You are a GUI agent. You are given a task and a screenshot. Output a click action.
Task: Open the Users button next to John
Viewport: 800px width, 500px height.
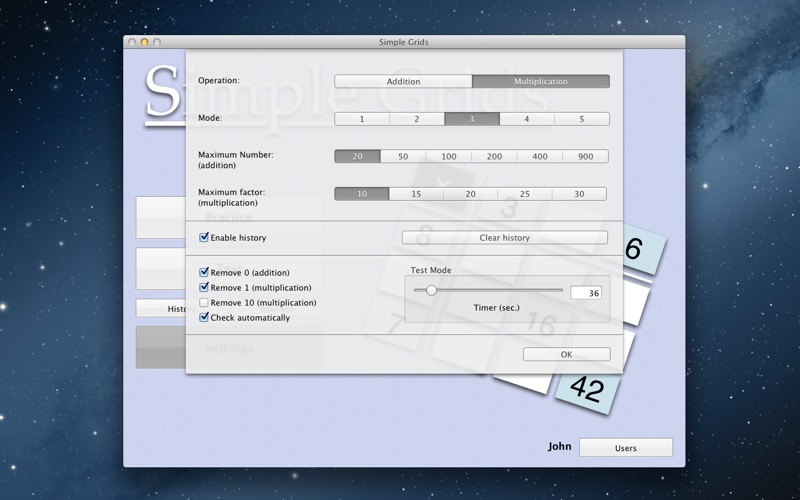tap(626, 447)
